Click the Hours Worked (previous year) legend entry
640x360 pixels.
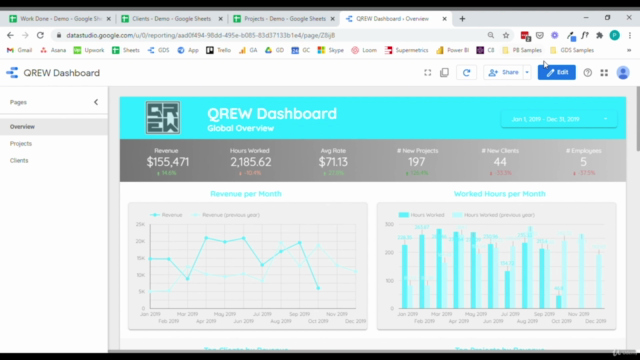click(x=493, y=215)
